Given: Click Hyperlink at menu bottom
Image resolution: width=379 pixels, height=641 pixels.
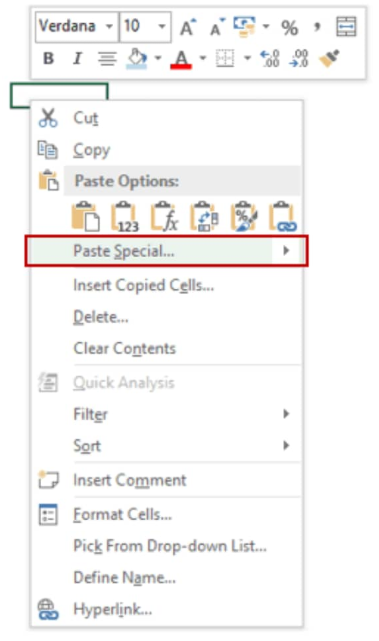Looking at the screenshot, I should point(112,610).
